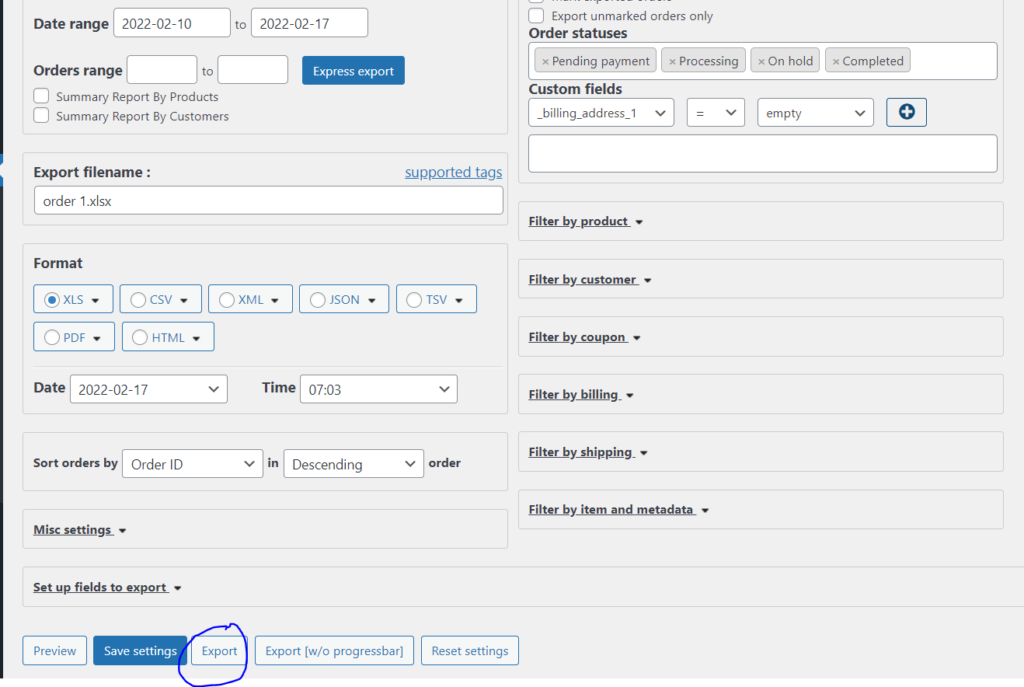Open the _billing_address_1 custom field dropdown

(x=601, y=113)
